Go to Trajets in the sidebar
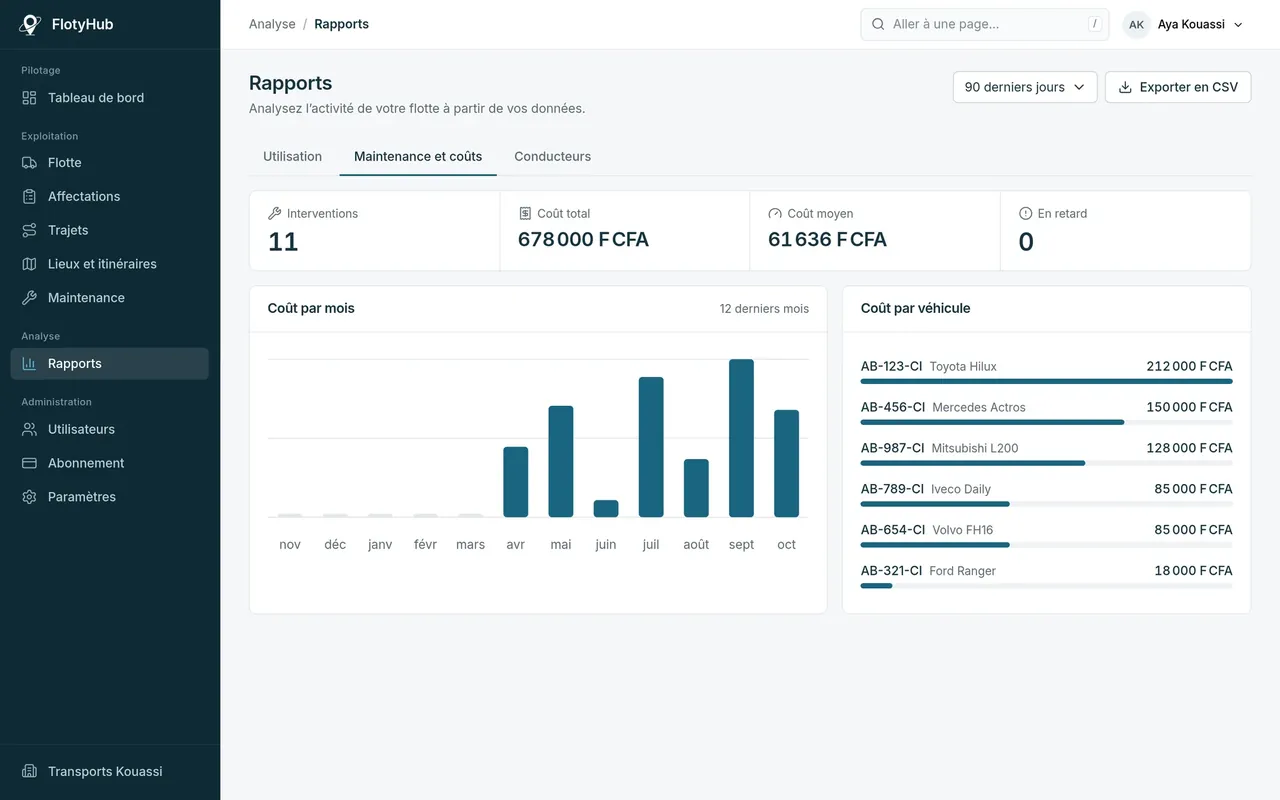Screen dimensions: 1280x800 click(x=110, y=231)
